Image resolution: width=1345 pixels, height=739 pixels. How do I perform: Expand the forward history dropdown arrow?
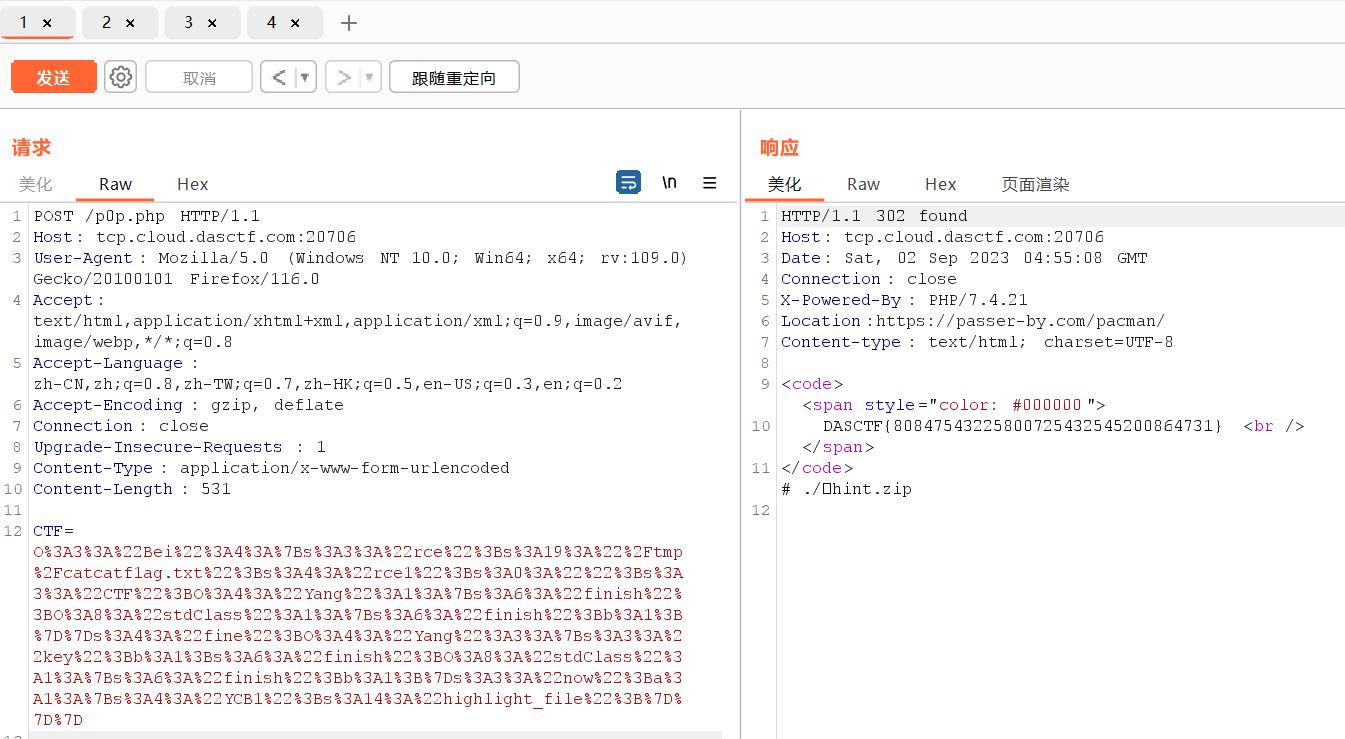[x=370, y=77]
